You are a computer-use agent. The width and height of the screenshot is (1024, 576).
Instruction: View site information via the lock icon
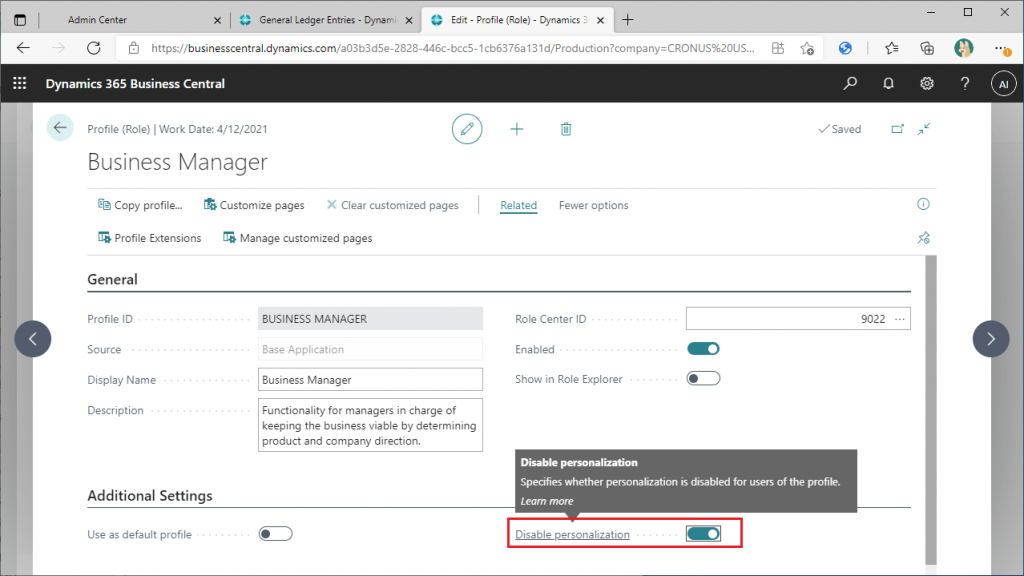134,48
